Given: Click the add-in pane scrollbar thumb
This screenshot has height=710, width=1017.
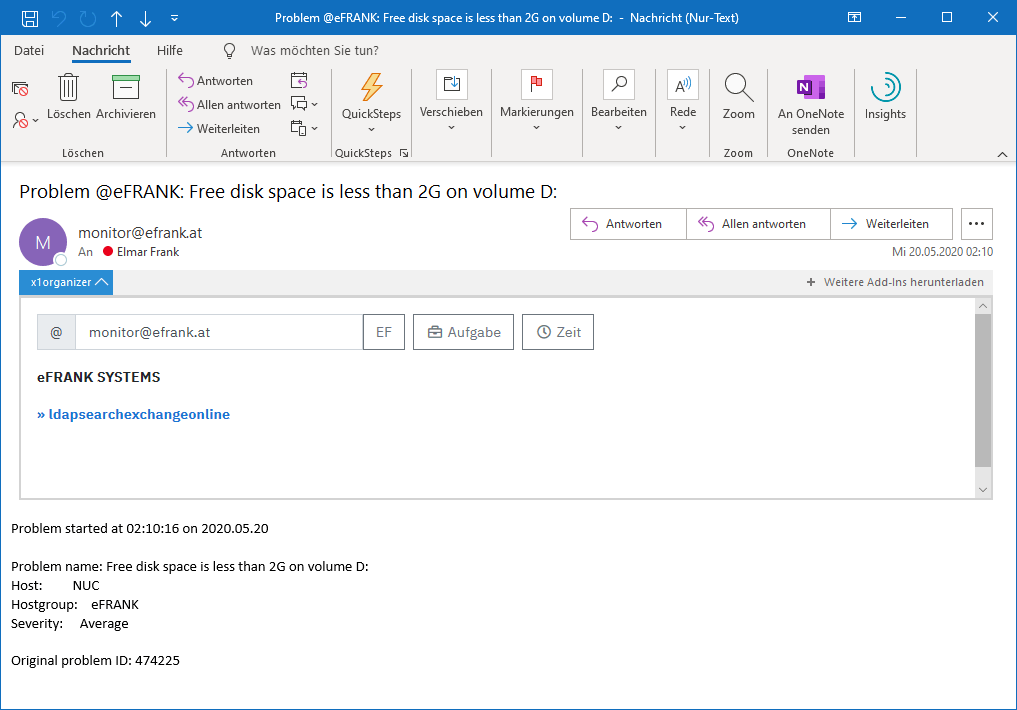Looking at the screenshot, I should coord(983,390).
